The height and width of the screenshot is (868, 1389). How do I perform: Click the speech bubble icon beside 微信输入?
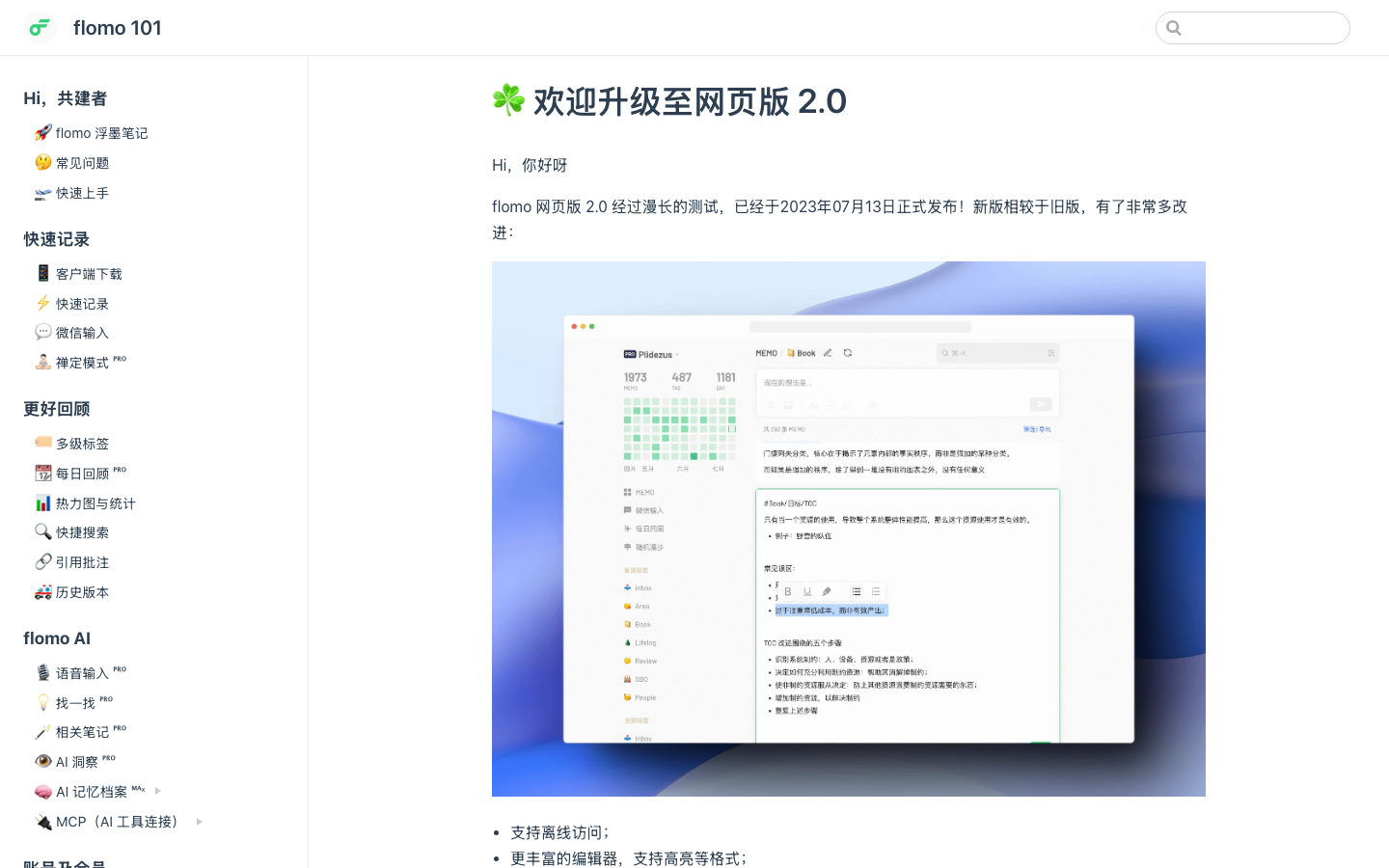(42, 333)
